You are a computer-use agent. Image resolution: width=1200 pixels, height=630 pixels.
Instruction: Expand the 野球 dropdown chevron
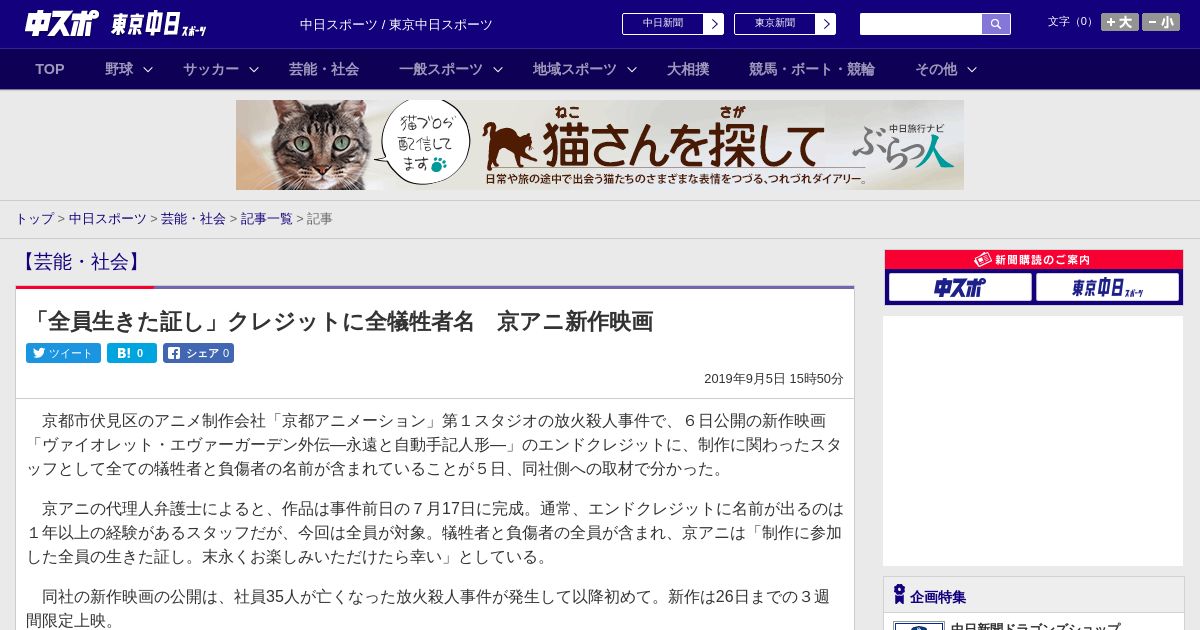tap(148, 69)
